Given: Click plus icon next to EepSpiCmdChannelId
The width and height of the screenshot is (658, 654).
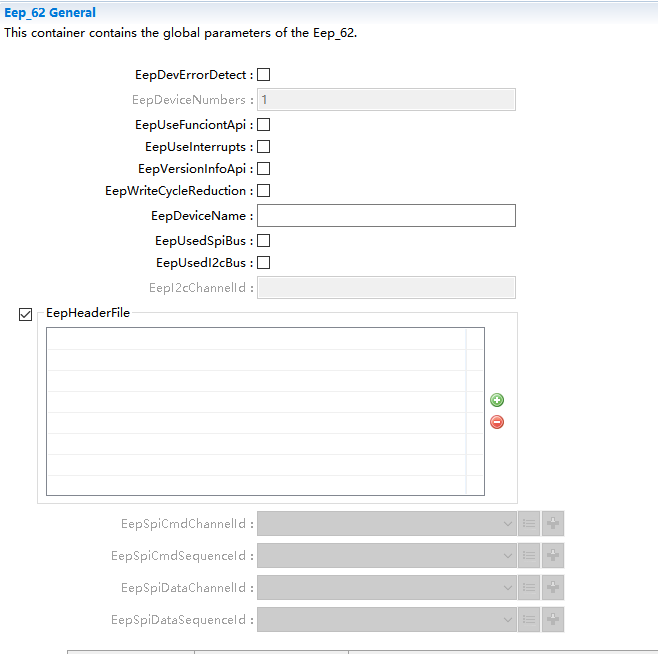Looking at the screenshot, I should (553, 523).
